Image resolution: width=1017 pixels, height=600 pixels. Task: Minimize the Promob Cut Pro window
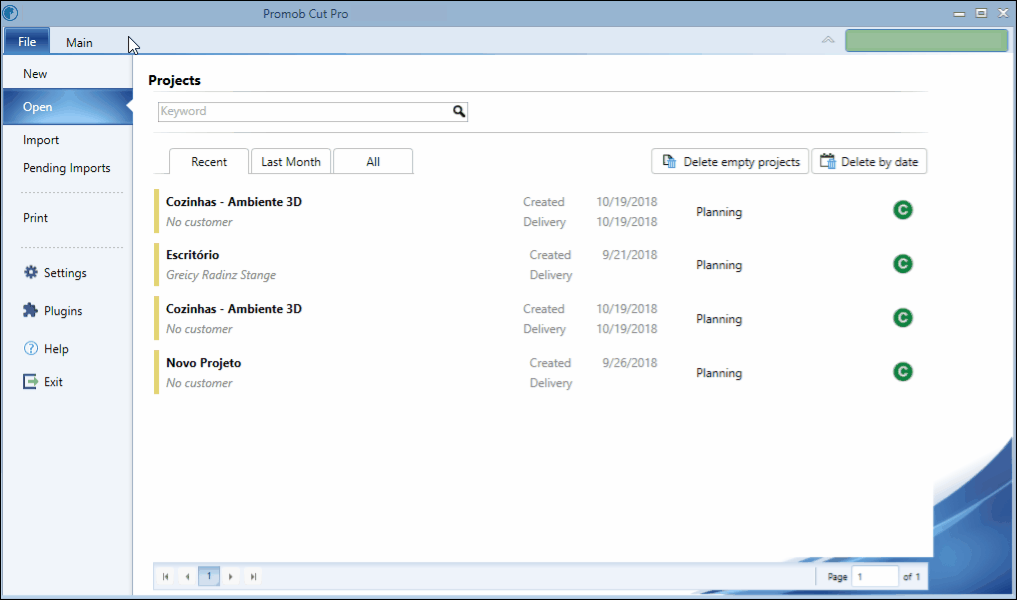pos(959,14)
